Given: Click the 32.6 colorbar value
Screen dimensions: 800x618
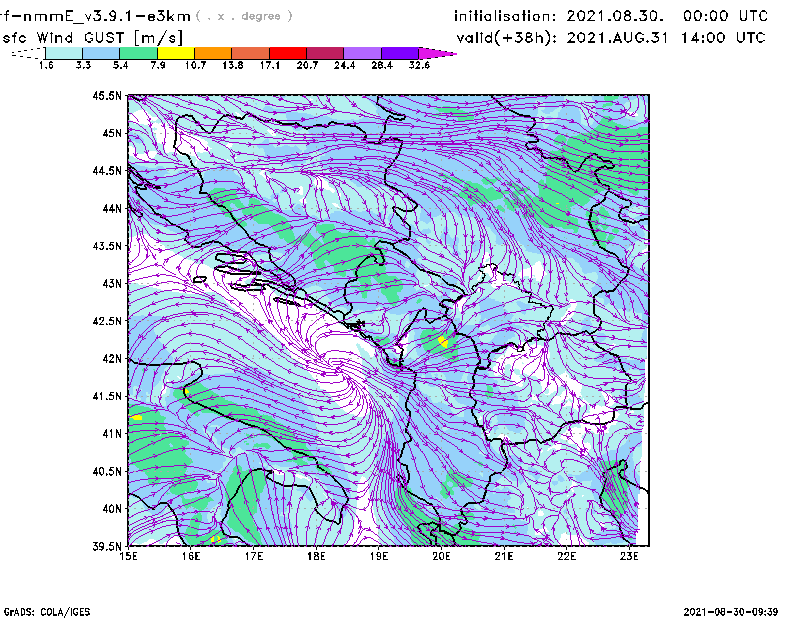Looking at the screenshot, I should (x=419, y=65).
